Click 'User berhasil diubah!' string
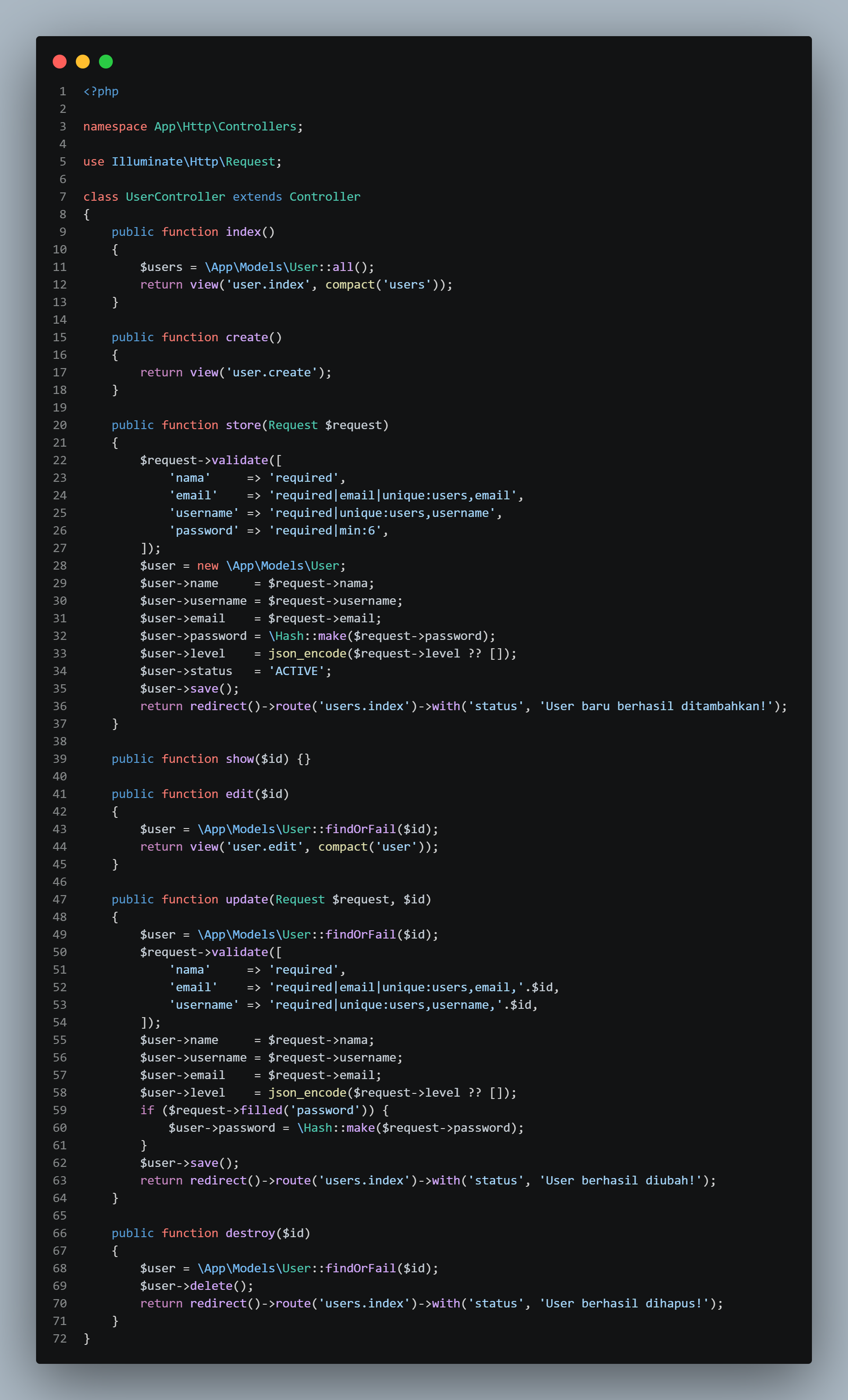848x1400 pixels. click(x=621, y=1181)
